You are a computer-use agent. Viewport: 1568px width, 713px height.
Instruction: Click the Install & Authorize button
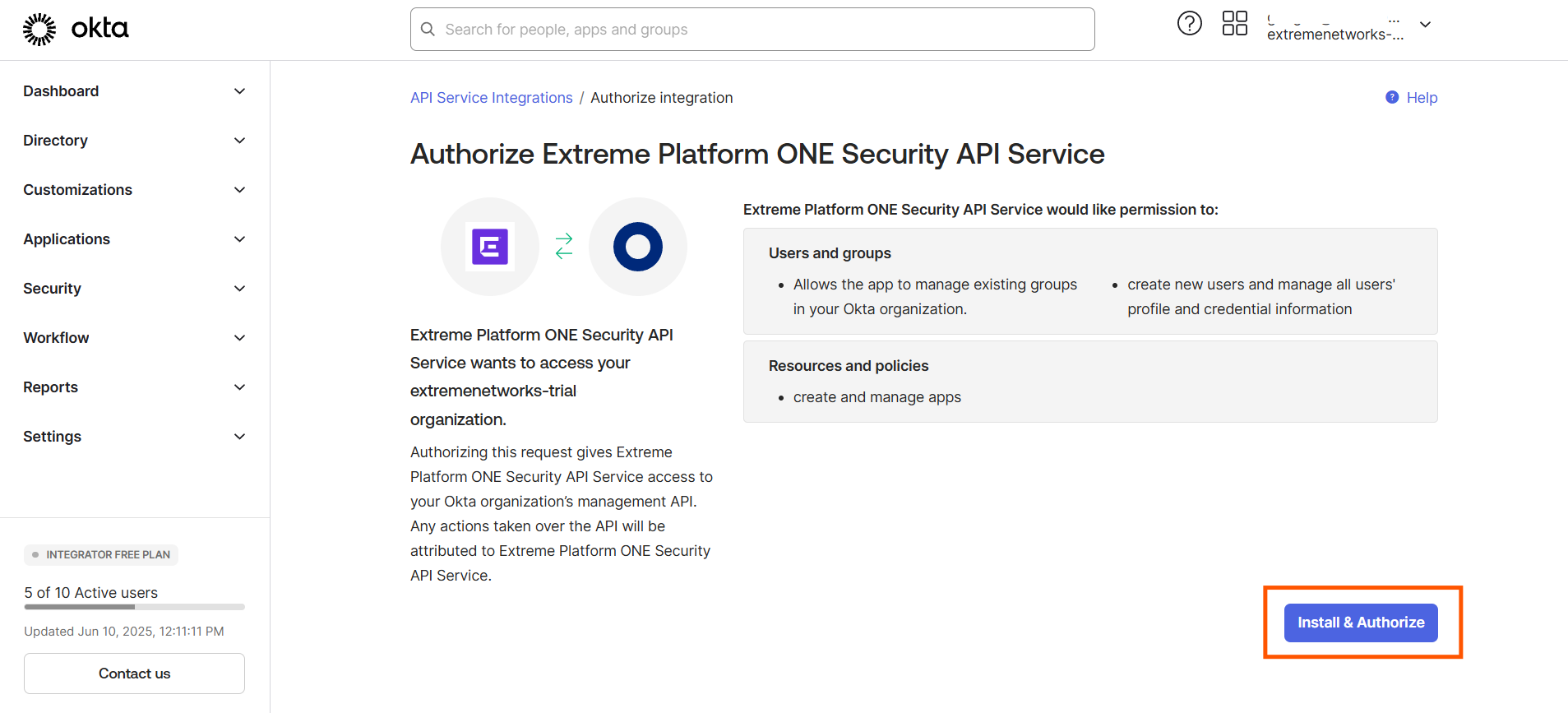[x=1361, y=623]
